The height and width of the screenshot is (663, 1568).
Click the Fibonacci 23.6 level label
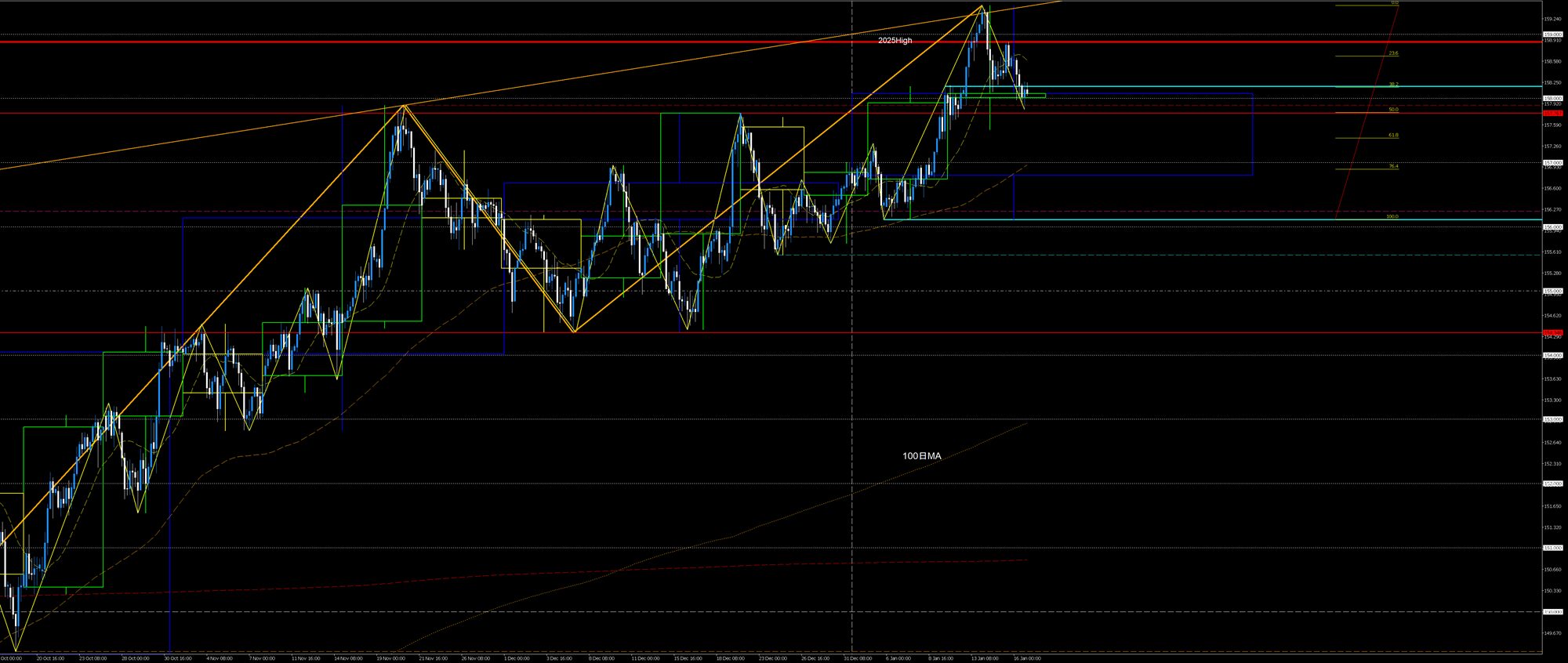(x=1393, y=53)
